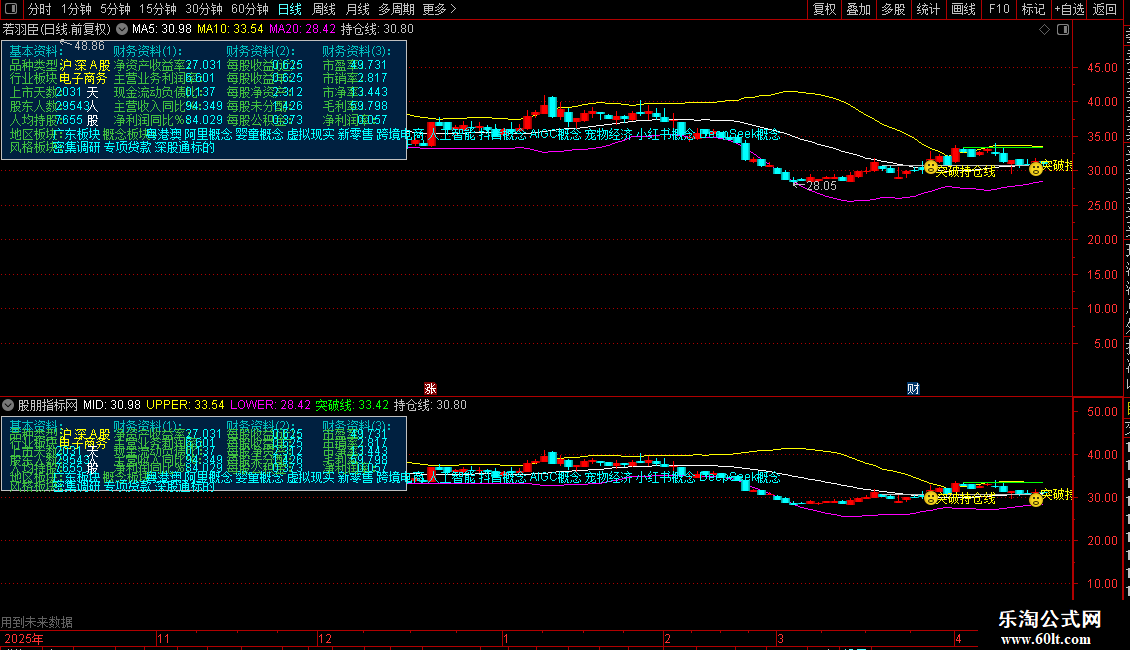
Task: Click 用到未来数据 notice text
Action: 37,622
